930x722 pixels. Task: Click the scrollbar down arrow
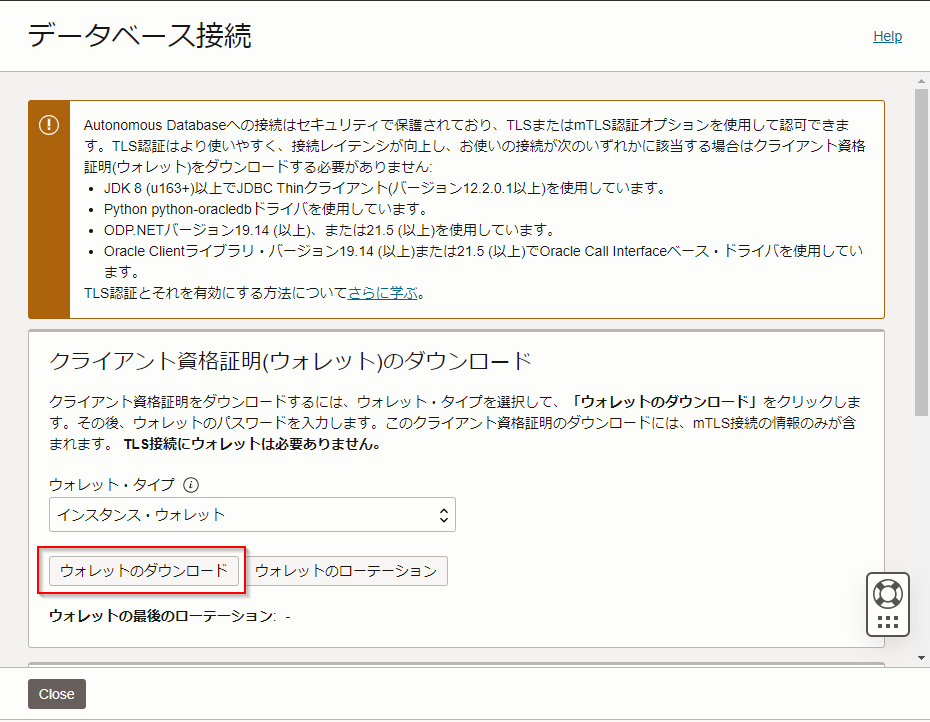921,657
